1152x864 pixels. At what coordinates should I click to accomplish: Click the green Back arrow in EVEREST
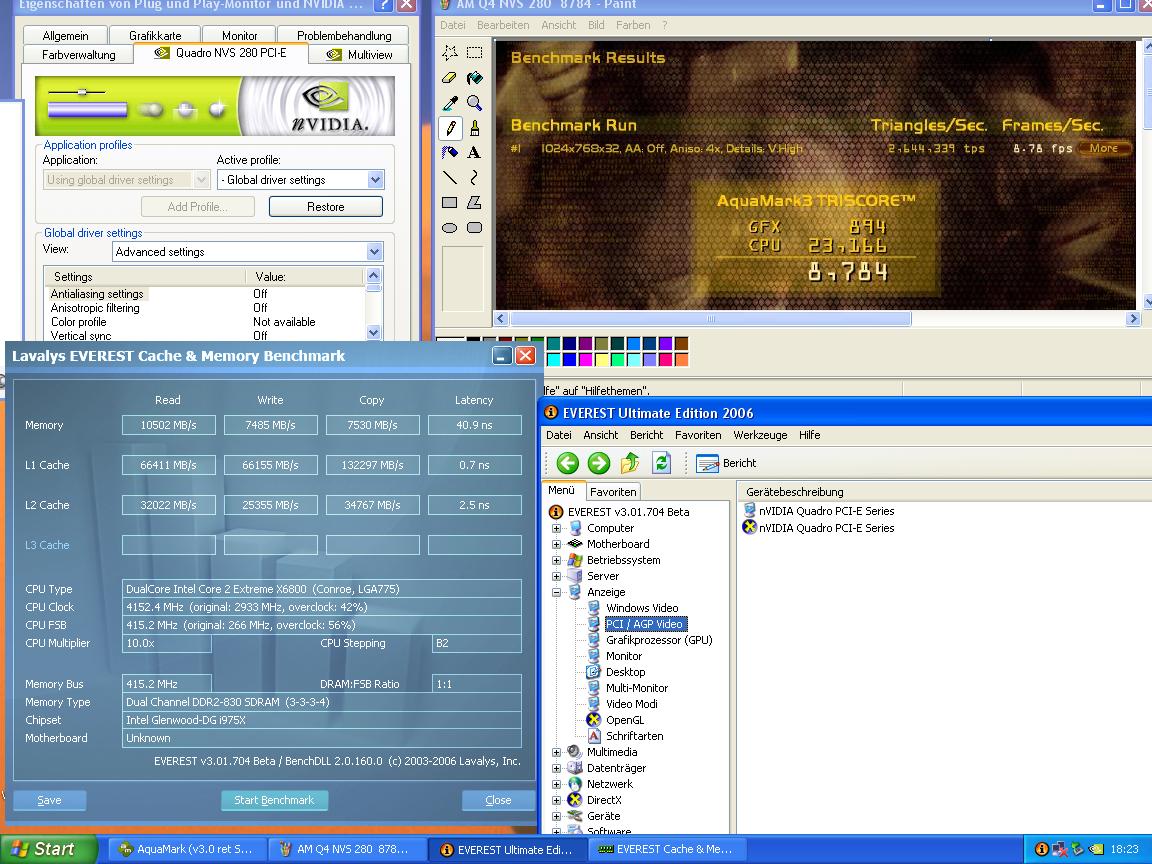point(567,463)
